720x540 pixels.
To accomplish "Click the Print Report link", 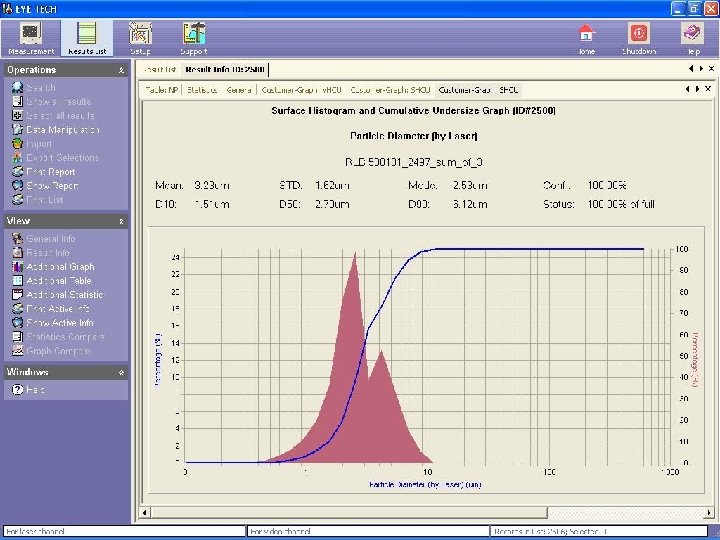I will coord(51,172).
